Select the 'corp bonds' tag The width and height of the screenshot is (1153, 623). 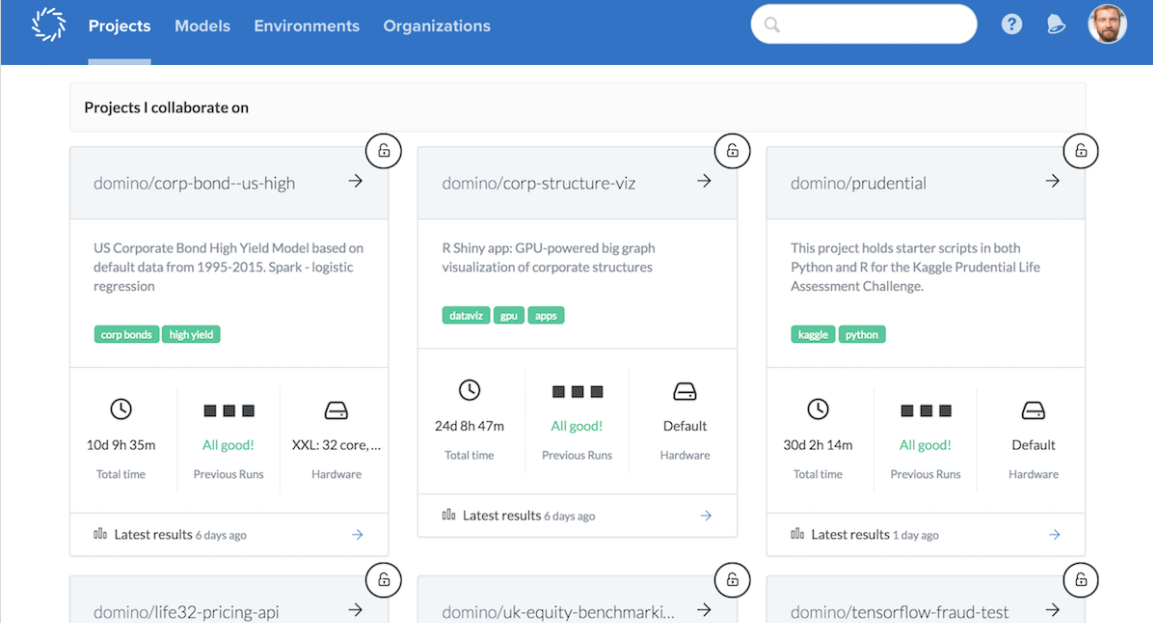tap(126, 335)
